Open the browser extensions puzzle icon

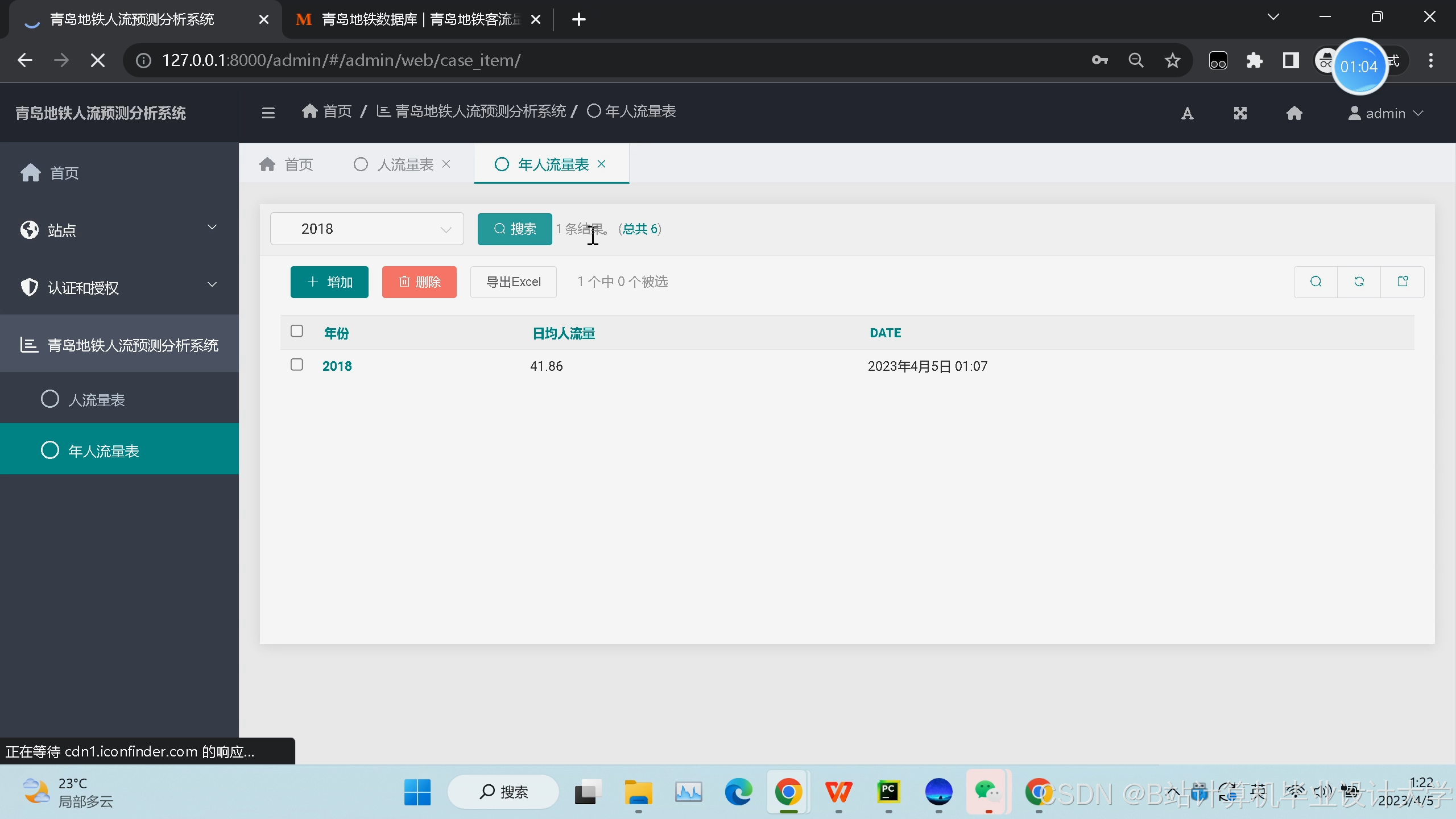click(1255, 60)
